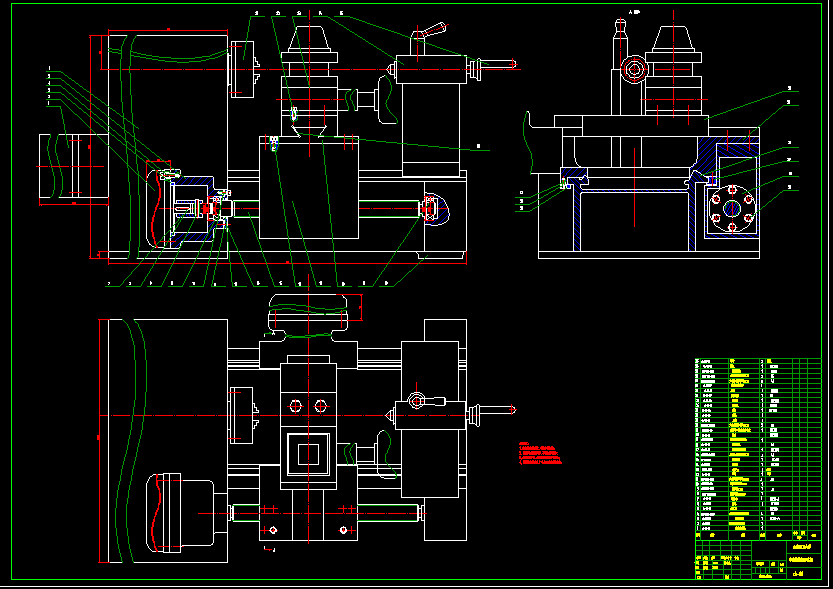The image size is (833, 589).
Task: Click the left red bolt circle above tool post
Action: (294, 405)
